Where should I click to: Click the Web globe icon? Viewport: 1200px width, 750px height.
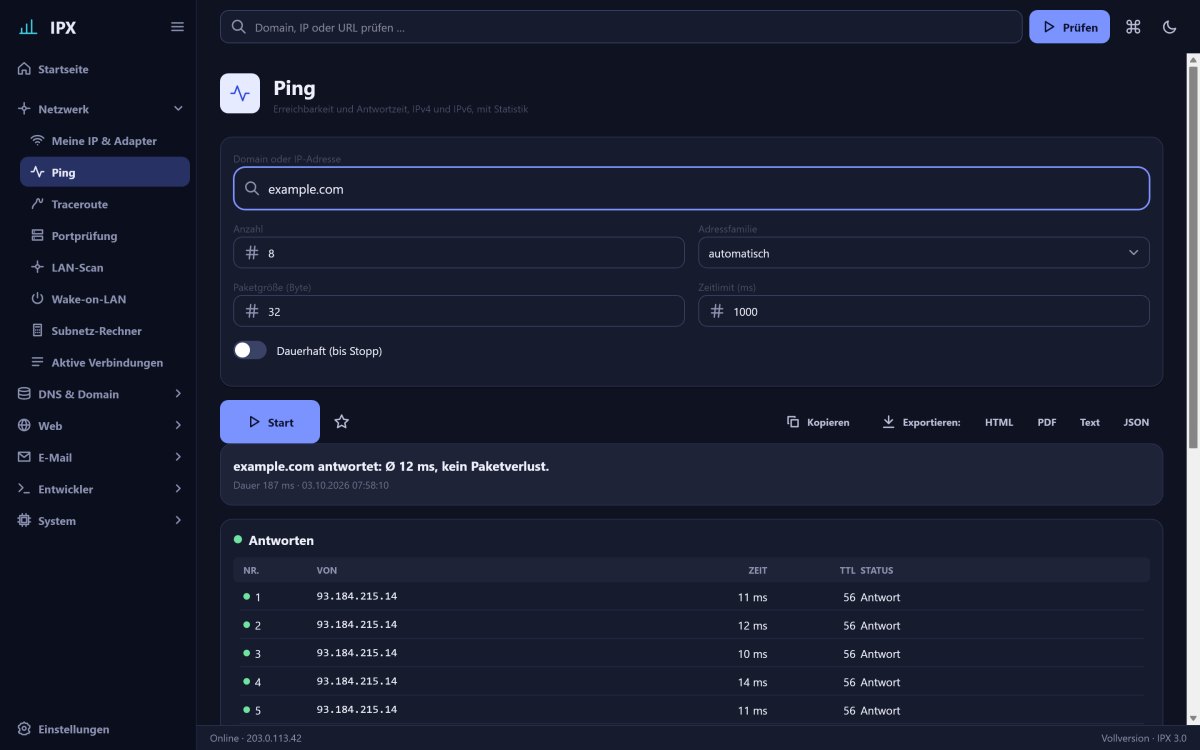[24, 426]
